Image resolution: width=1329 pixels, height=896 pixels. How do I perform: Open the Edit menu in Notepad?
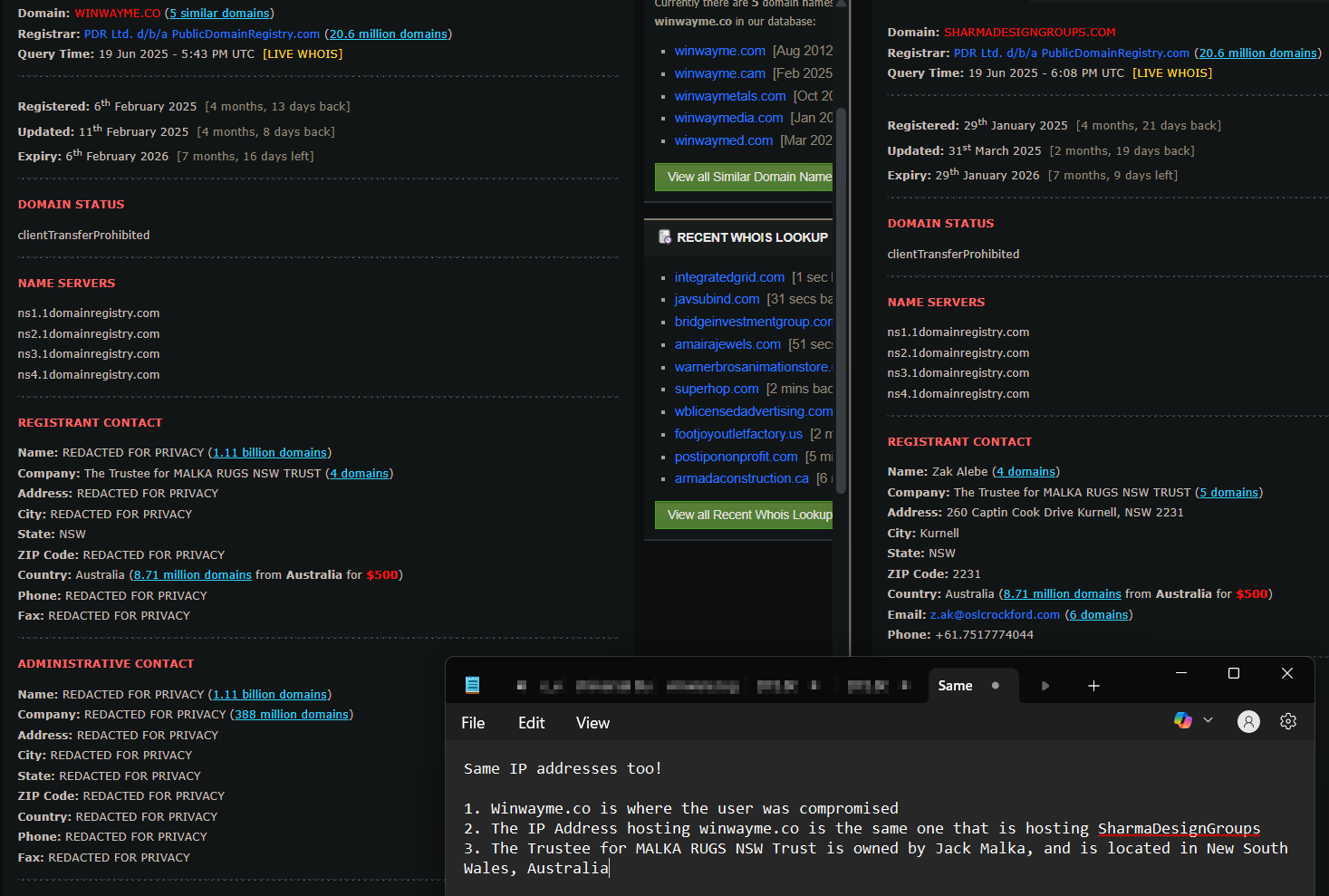(531, 723)
